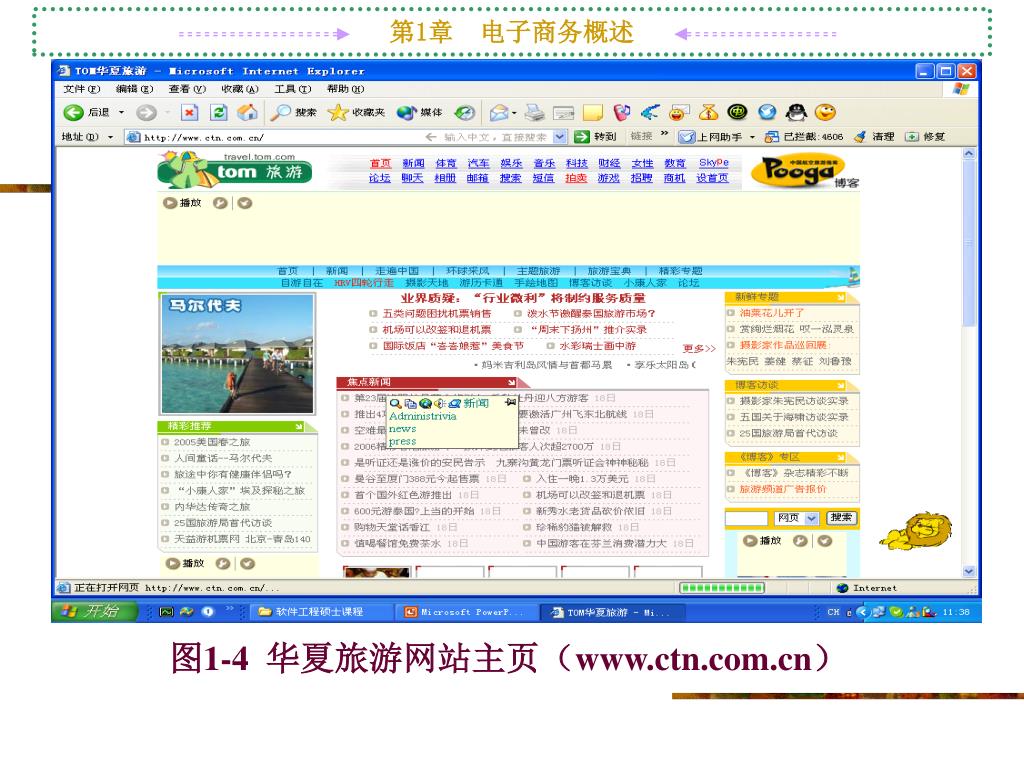Screen dimensions: 1024x768
Task: Switch to Microsoft PowerPoint taskbar button
Action: pos(465,612)
